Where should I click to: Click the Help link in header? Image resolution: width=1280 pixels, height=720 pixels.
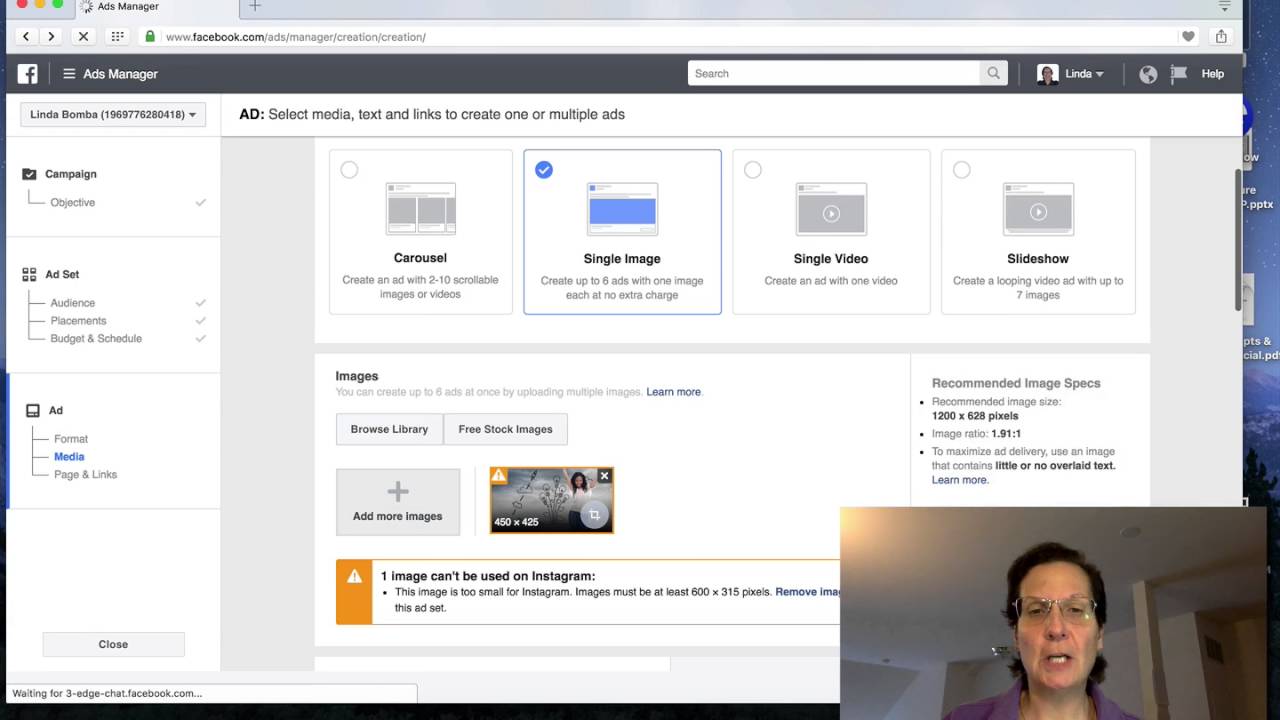coord(1212,74)
